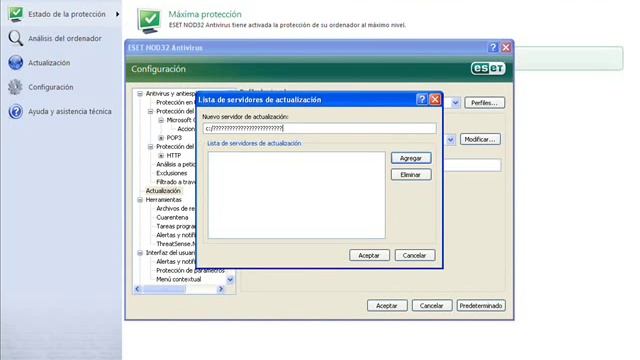Click the tree vertical scrollbar down arrow
The image size is (640, 360).
[230, 280]
